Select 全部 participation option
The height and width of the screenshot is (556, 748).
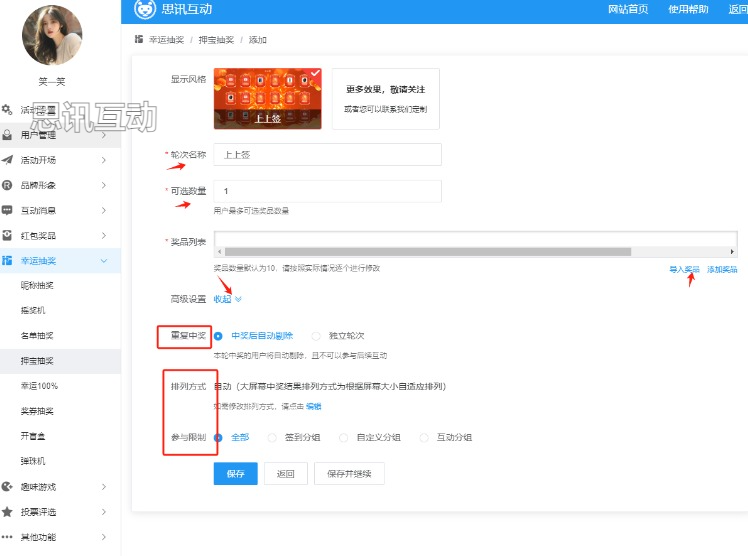click(x=218, y=438)
